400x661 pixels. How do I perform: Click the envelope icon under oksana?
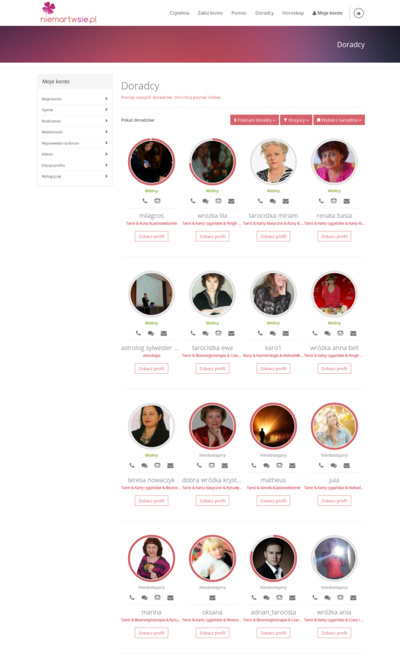click(212, 597)
